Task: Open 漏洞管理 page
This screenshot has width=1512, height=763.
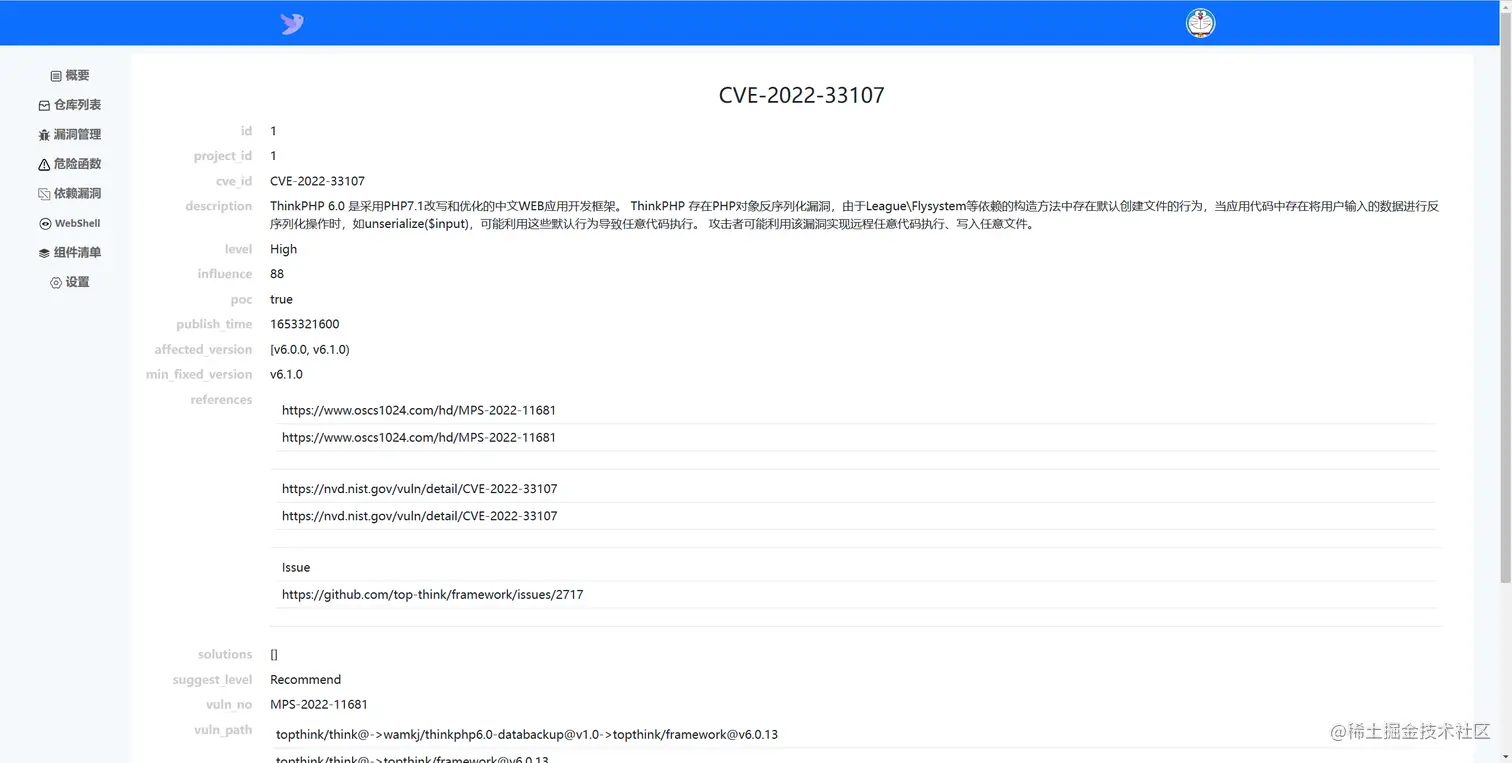Action: pyautogui.click(x=69, y=135)
